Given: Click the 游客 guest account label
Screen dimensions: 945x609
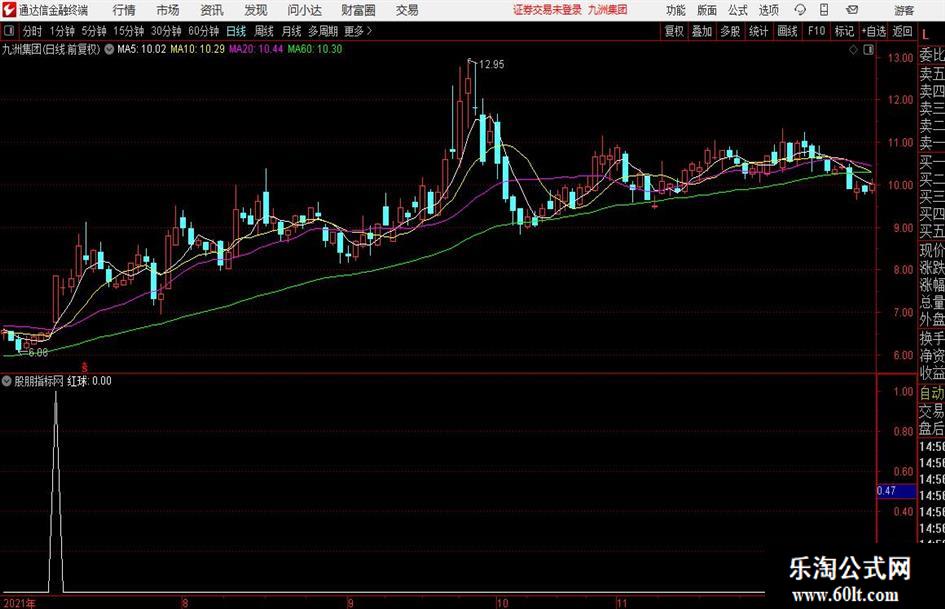Looking at the screenshot, I should [903, 10].
